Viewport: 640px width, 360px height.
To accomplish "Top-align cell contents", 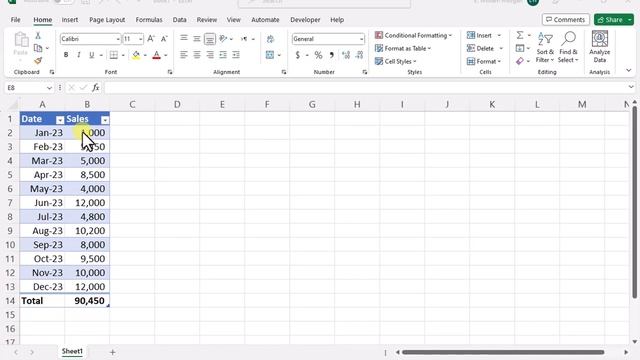I will pyautogui.click(x=184, y=38).
